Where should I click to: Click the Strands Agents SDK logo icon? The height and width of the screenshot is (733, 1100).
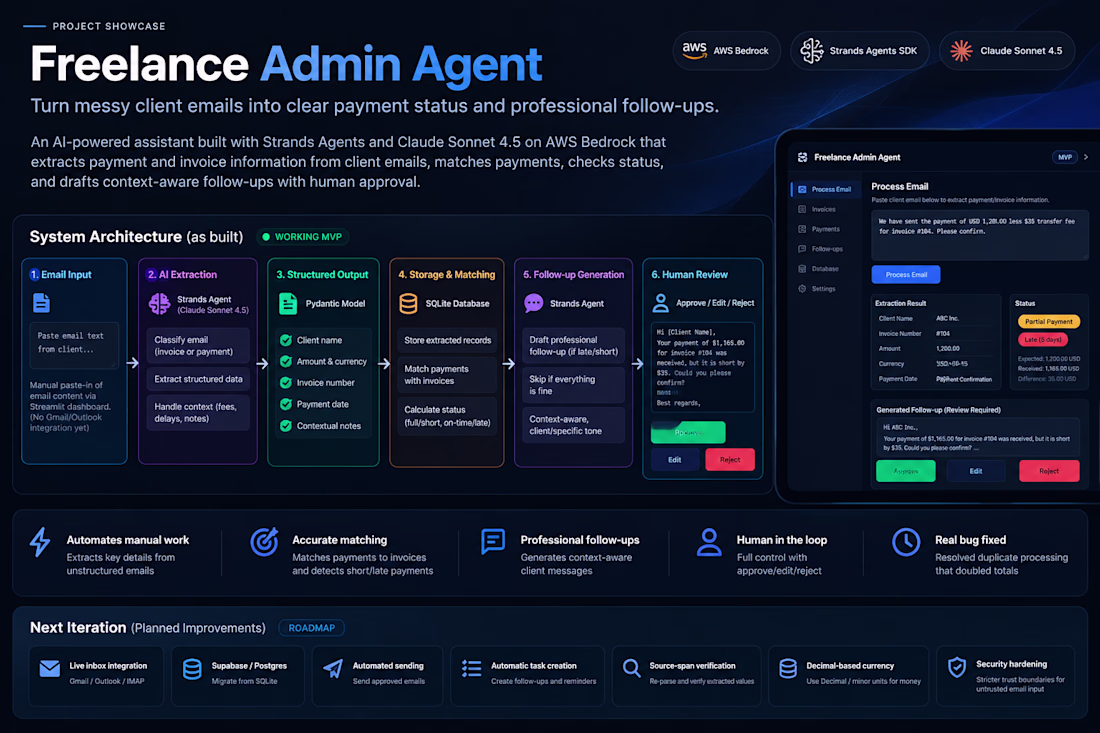812,51
